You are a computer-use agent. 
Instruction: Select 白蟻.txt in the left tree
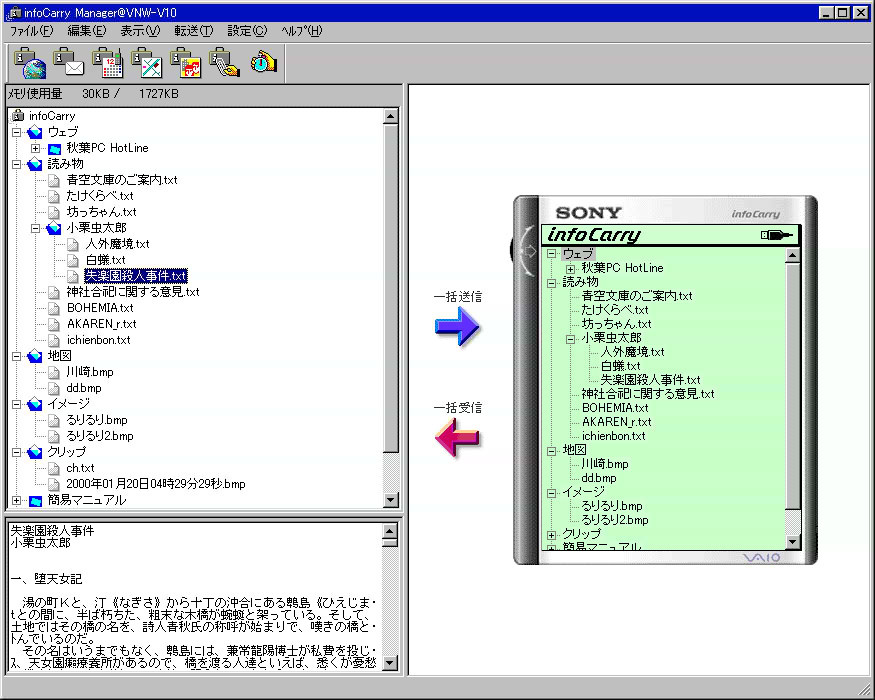pyautogui.click(x=105, y=260)
